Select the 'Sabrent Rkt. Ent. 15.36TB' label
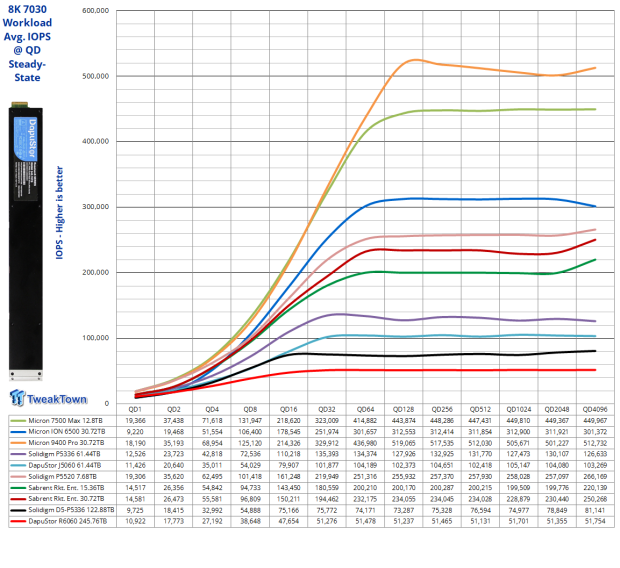Viewport: 620px width, 568px height. (x=66, y=488)
